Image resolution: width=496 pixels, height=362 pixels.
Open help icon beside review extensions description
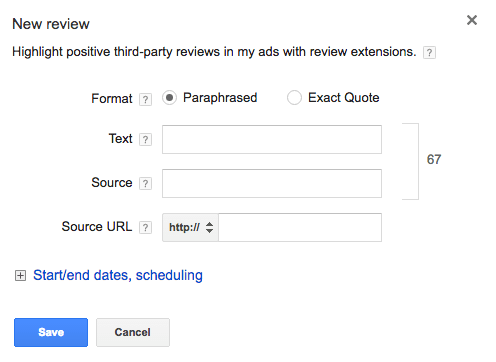(x=429, y=53)
